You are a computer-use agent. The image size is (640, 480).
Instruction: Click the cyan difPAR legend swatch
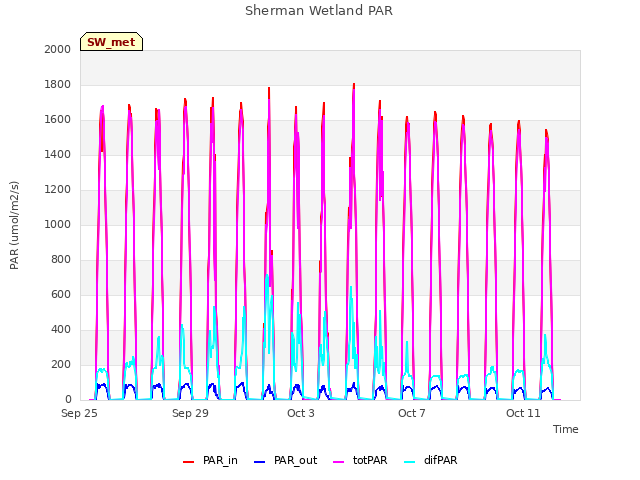[x=409, y=462]
